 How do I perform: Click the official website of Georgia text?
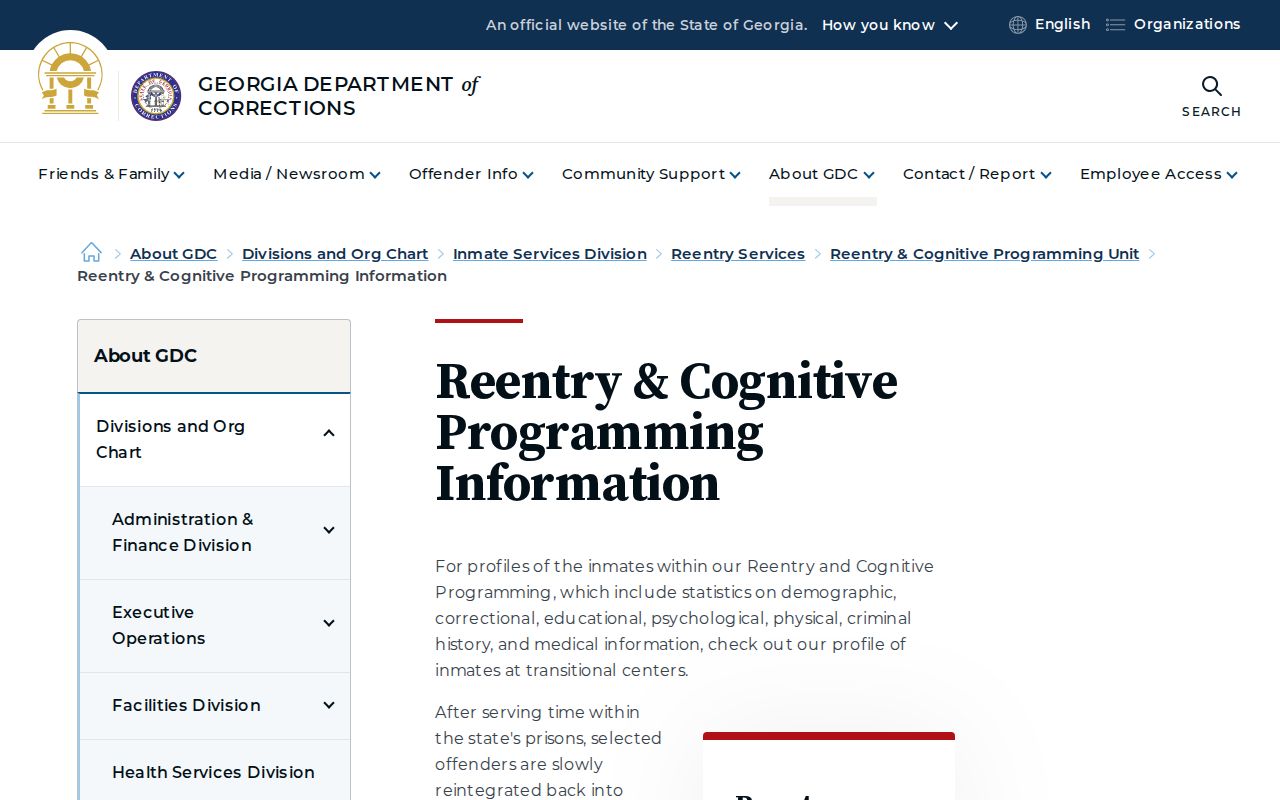point(646,25)
